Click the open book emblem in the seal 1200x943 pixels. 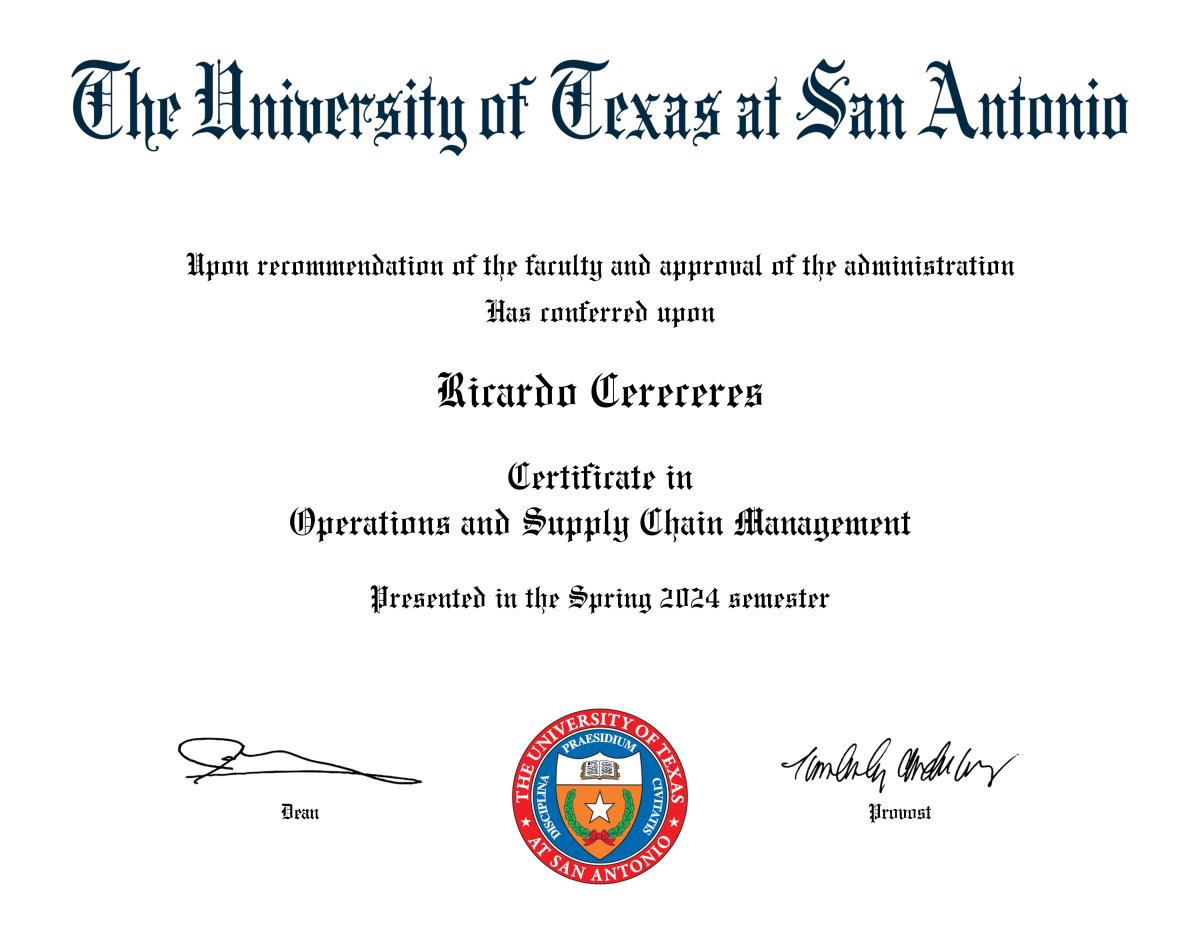pos(599,769)
